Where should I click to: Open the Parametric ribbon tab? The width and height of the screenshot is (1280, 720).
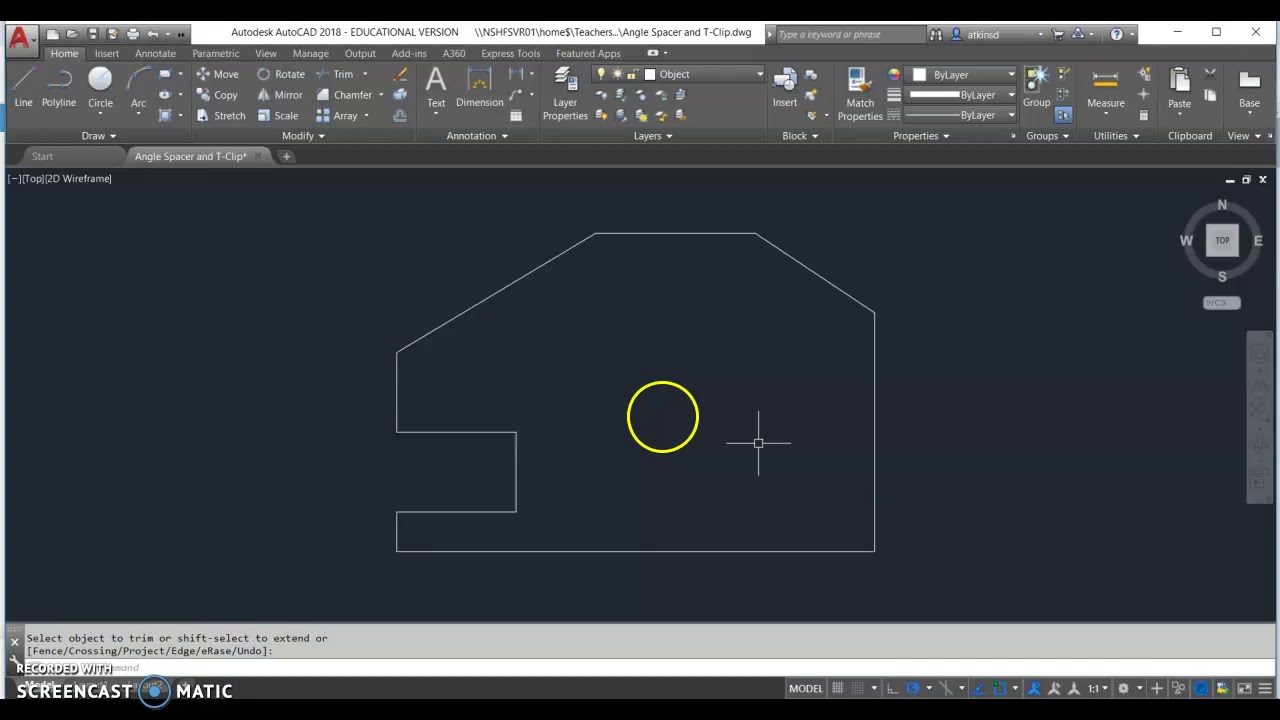(215, 53)
